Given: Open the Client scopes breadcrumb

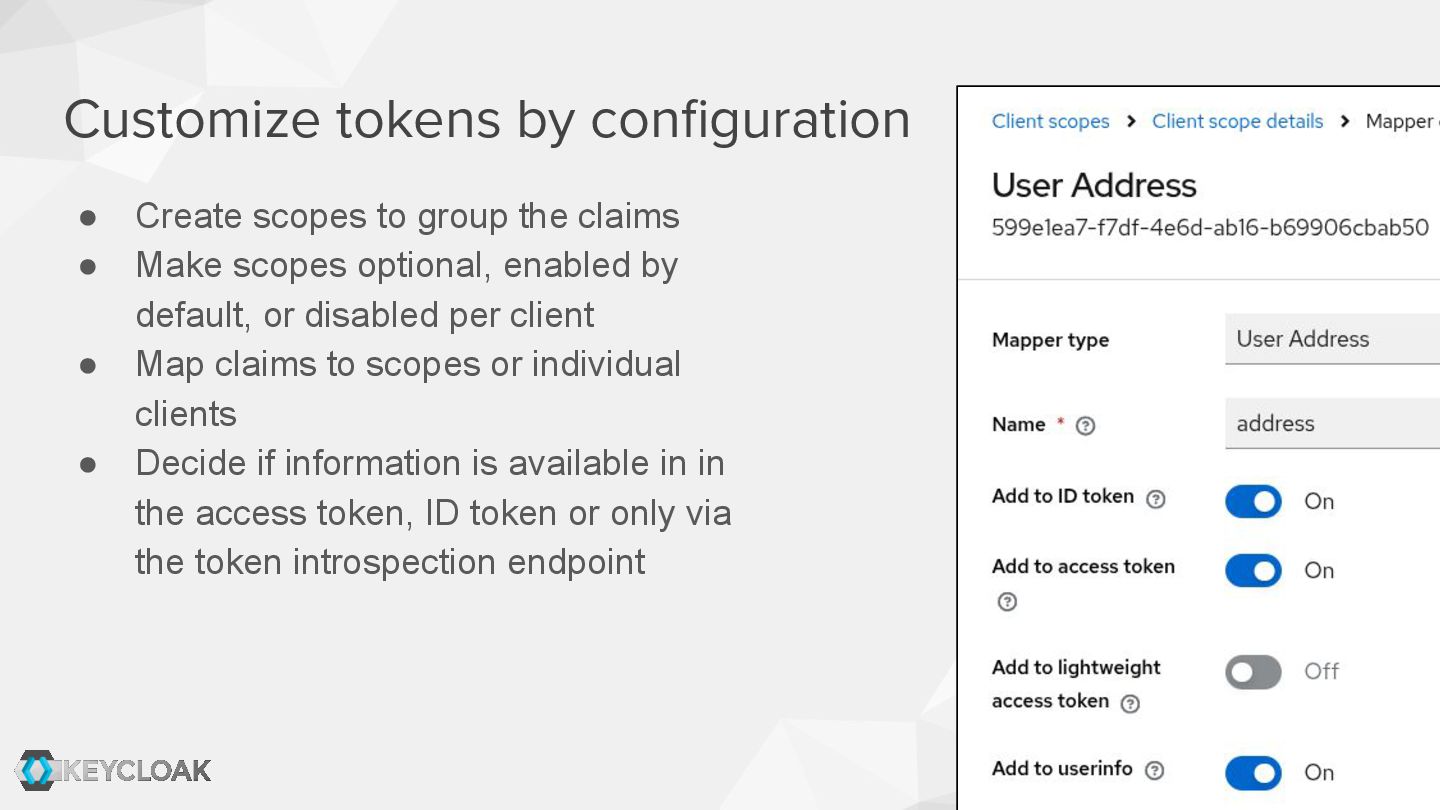Looking at the screenshot, I should pos(1050,121).
